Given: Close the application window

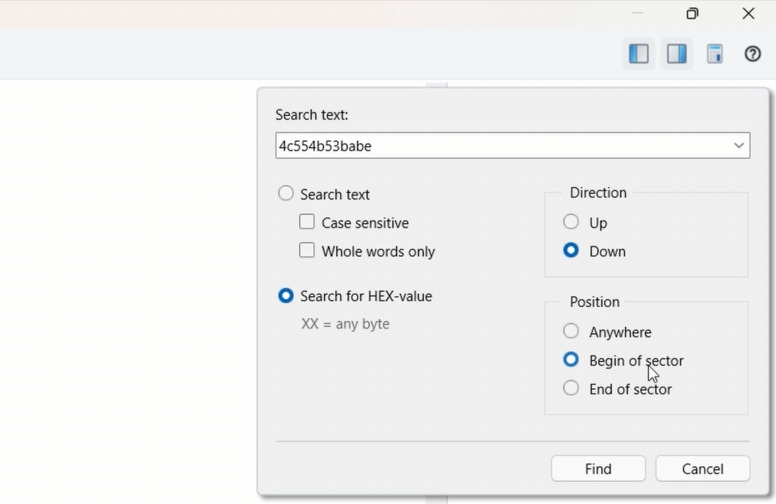Looking at the screenshot, I should click(748, 13).
